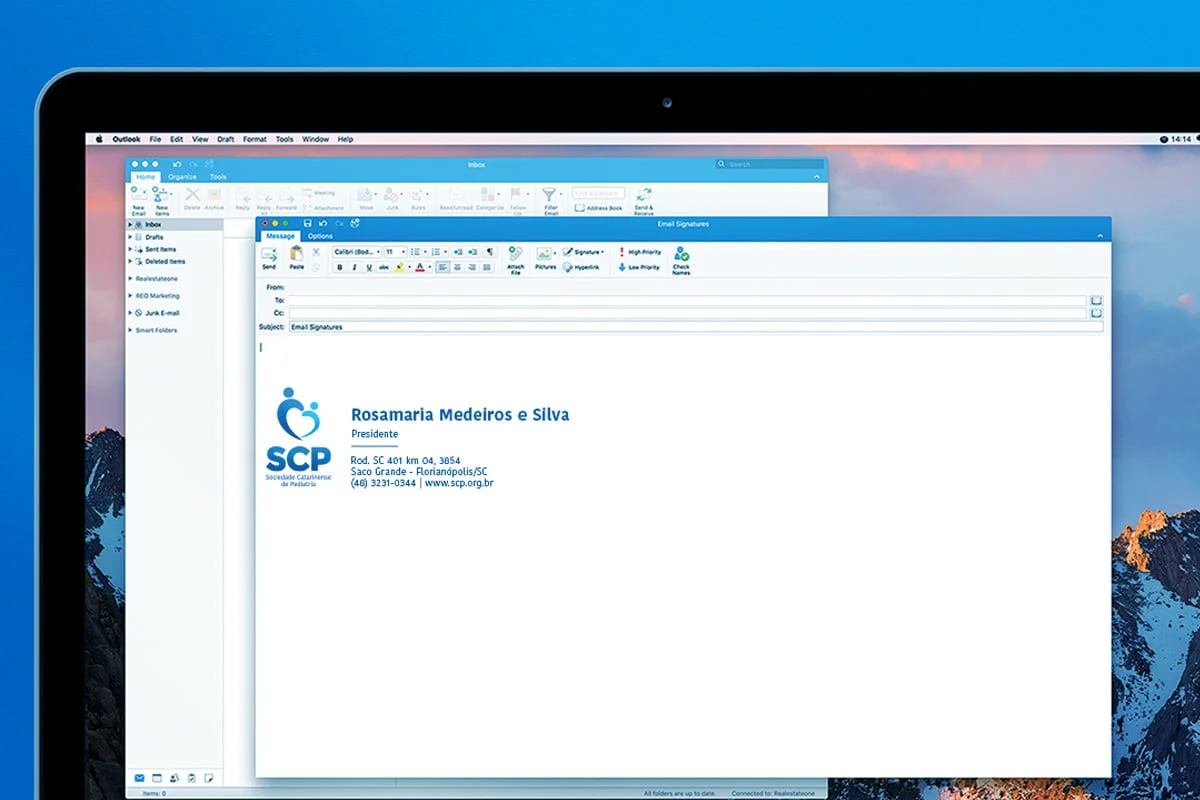Viewport: 1200px width, 800px height.
Task: Click into the To recipient field
Action: (687, 300)
